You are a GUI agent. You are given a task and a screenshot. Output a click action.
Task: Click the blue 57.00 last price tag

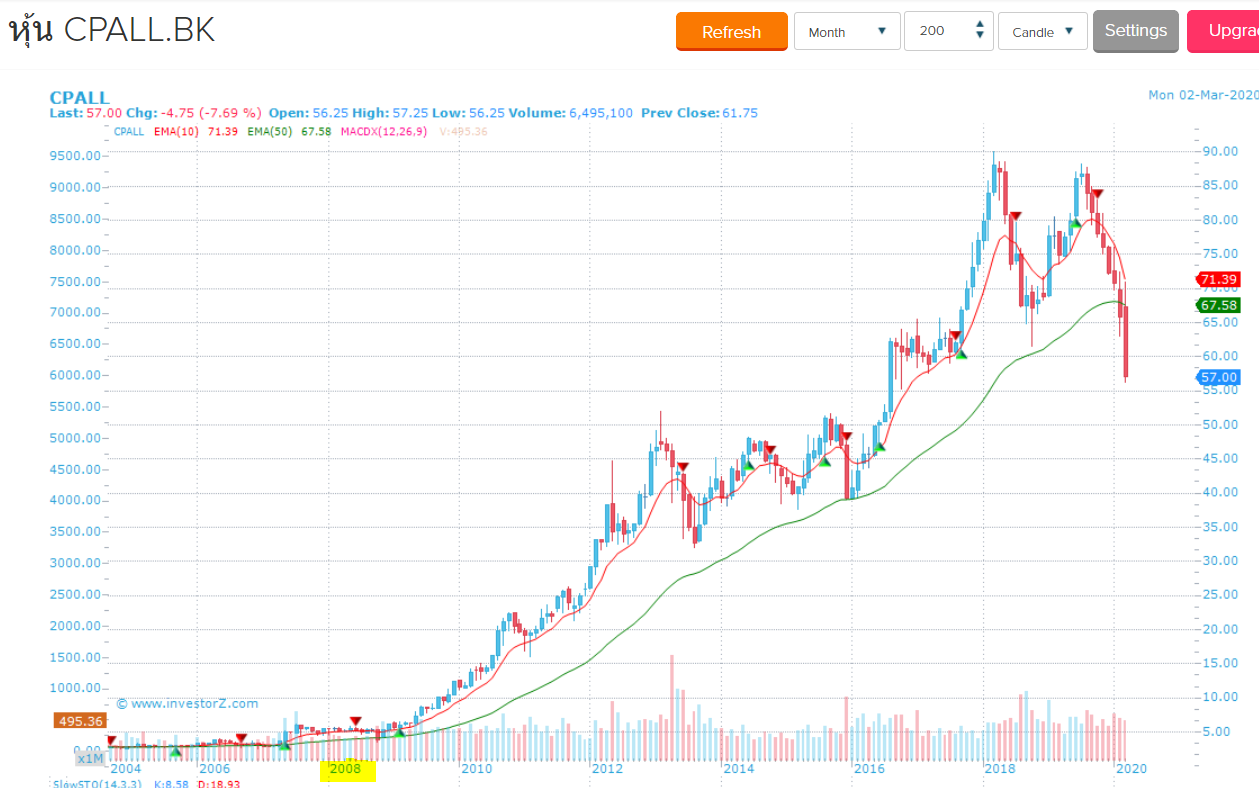pos(1218,377)
